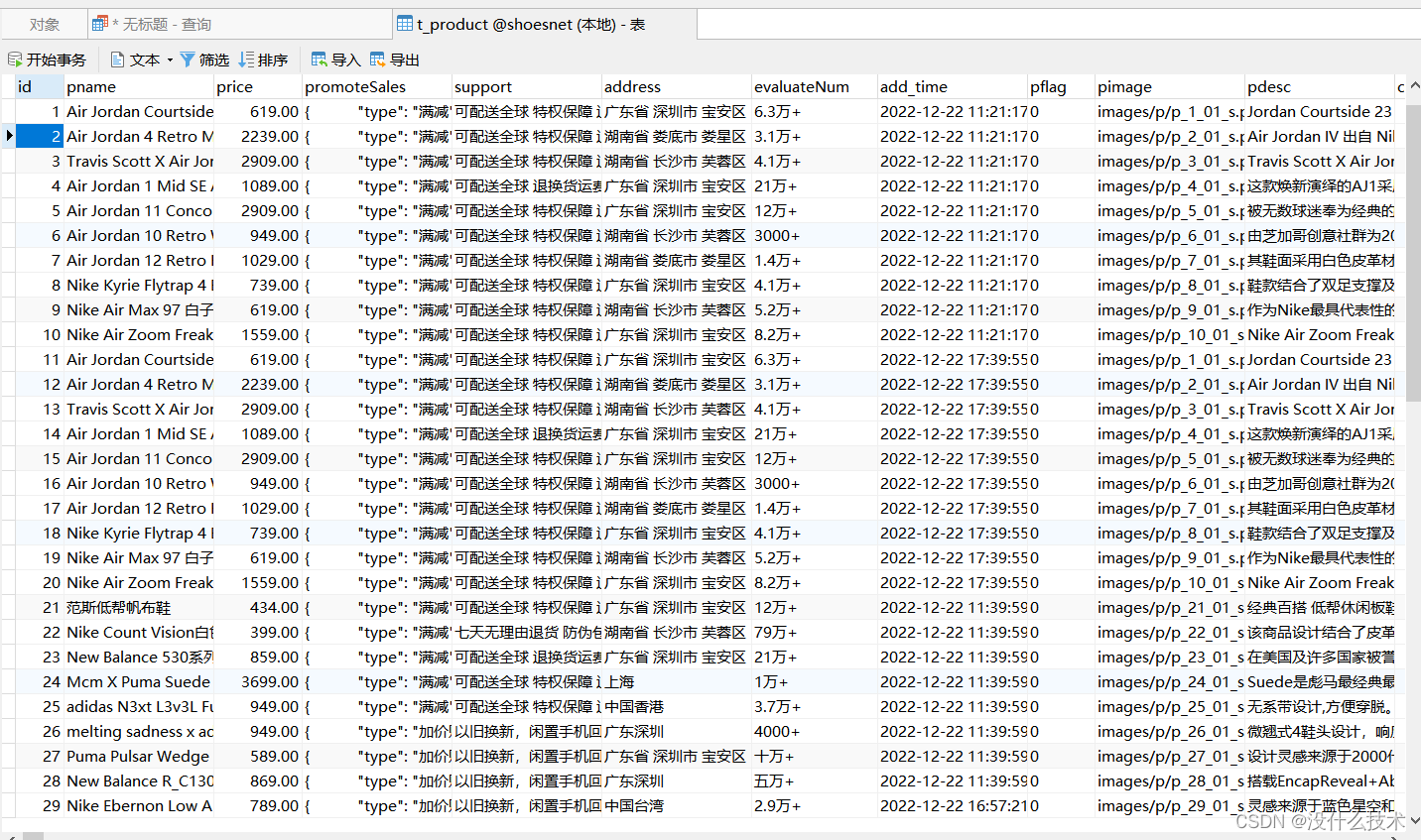Screen dimensions: 1421x840
Task: Select pname cell 'Puma Pulsar Wedge'
Action: pyautogui.click(x=139, y=756)
